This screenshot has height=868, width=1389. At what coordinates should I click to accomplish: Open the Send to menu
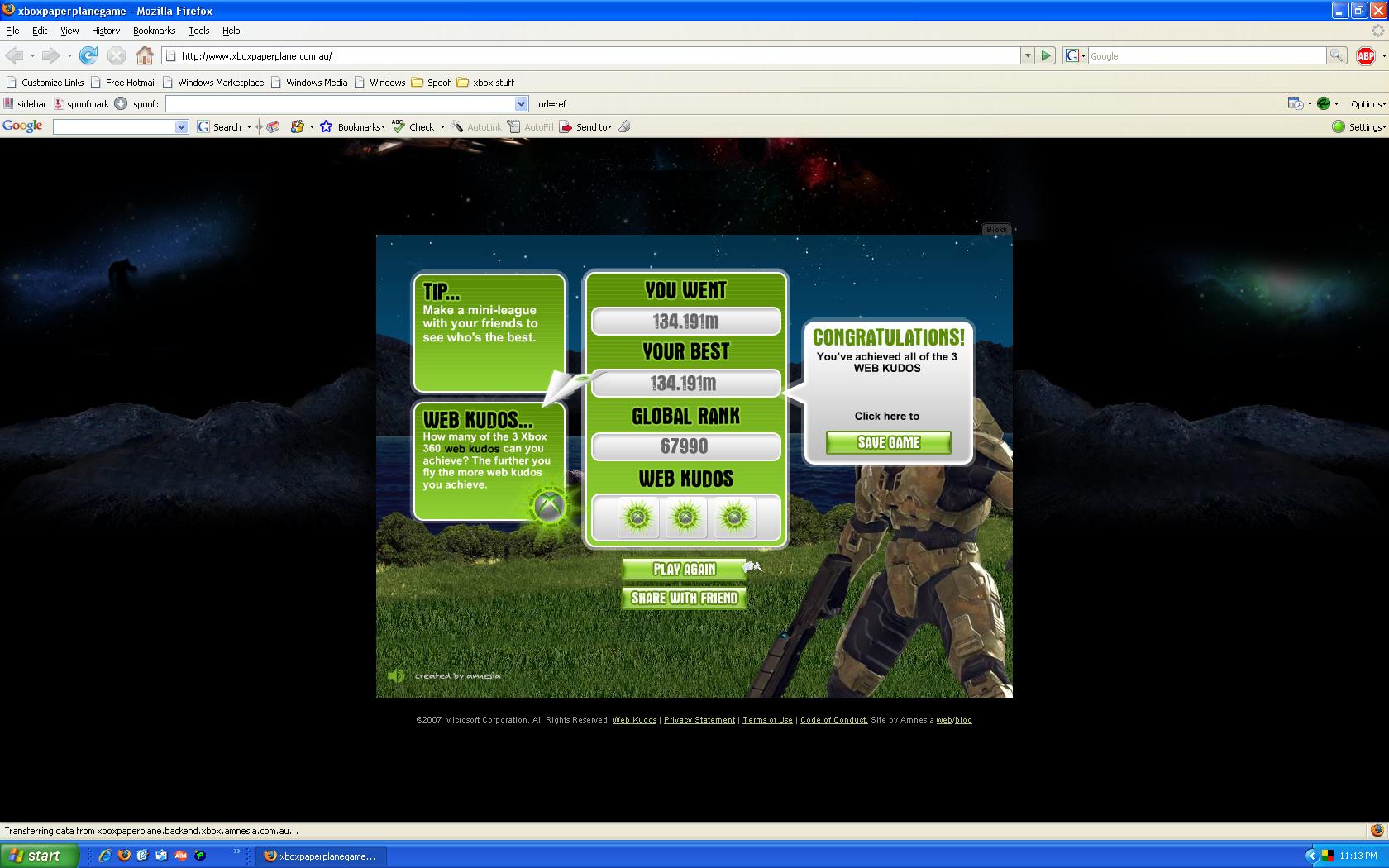585,126
